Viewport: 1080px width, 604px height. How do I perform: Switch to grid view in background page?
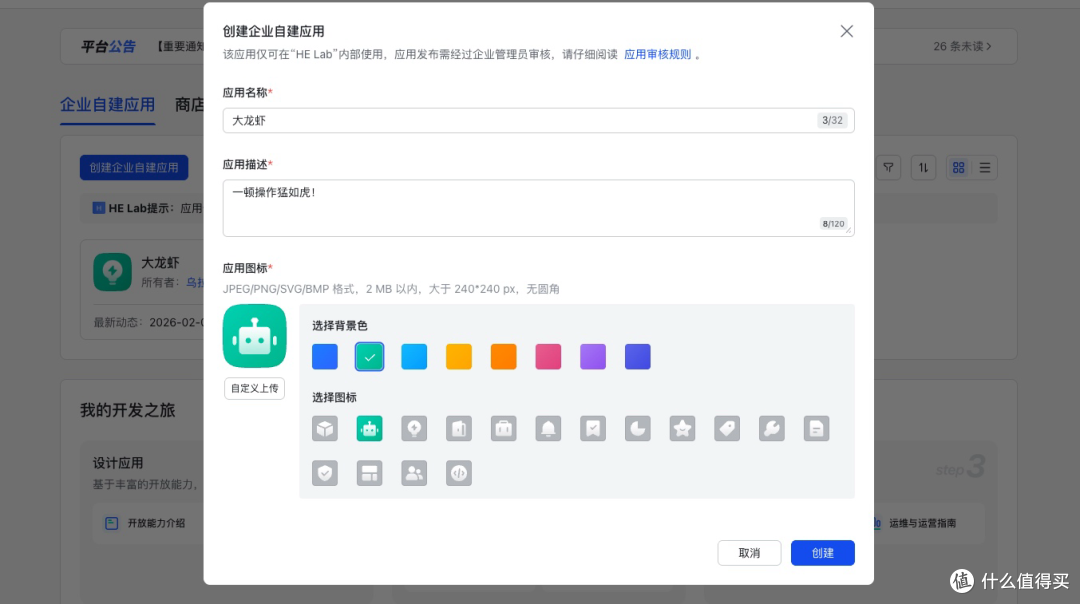pyautogui.click(x=958, y=167)
